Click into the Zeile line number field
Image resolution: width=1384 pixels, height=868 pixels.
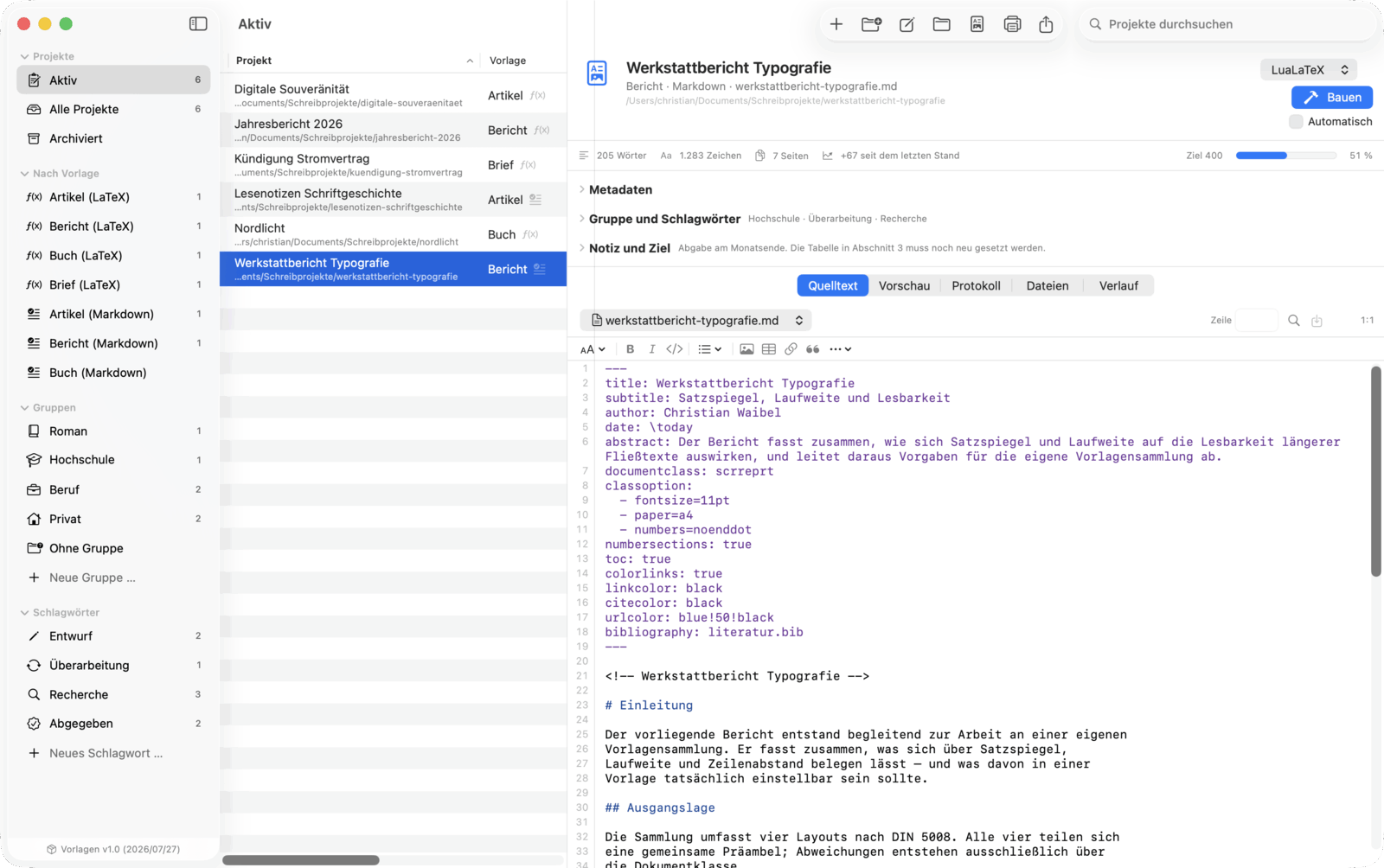(x=1256, y=321)
